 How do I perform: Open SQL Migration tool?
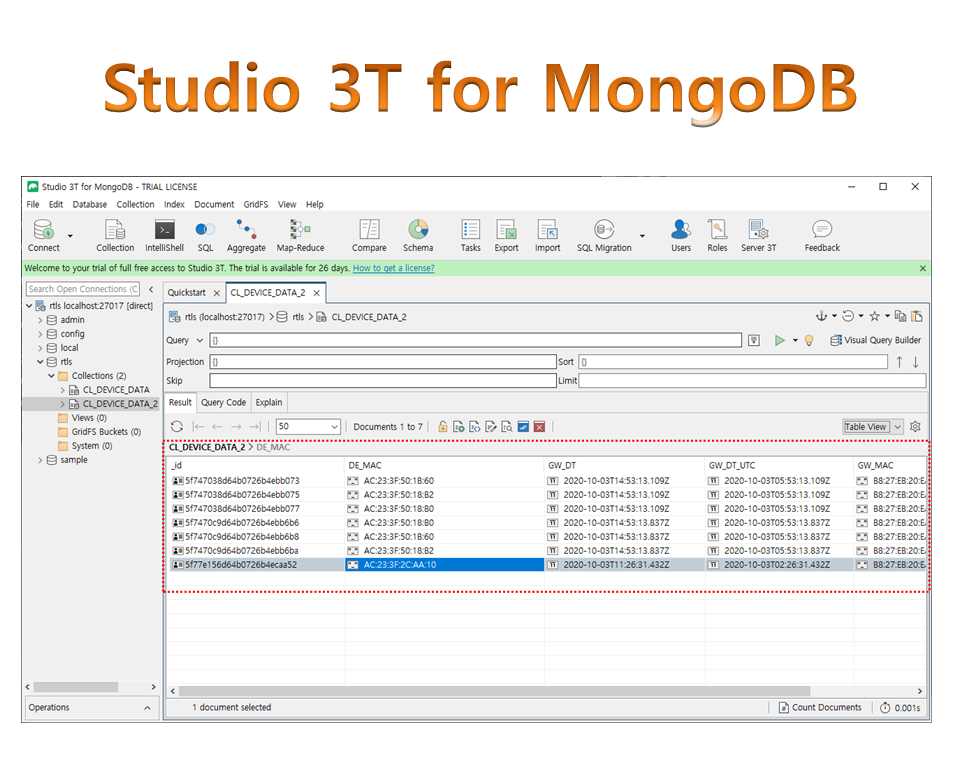(x=604, y=229)
